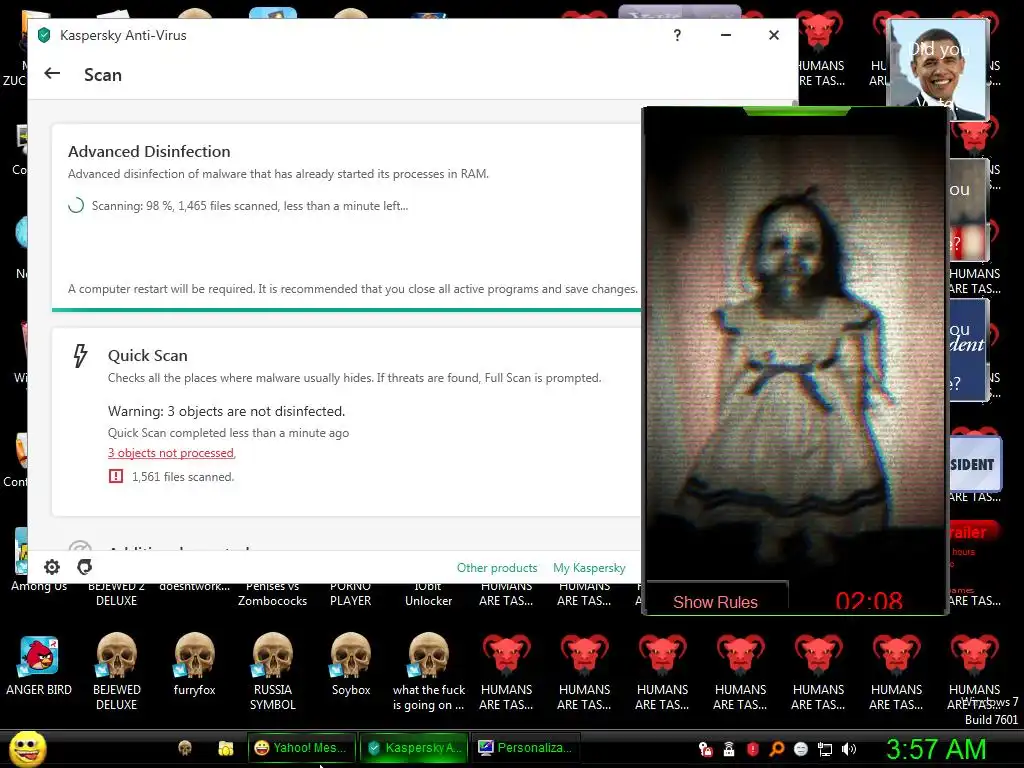Click Show Rules in the popup
The width and height of the screenshot is (1024, 768).
[715, 601]
